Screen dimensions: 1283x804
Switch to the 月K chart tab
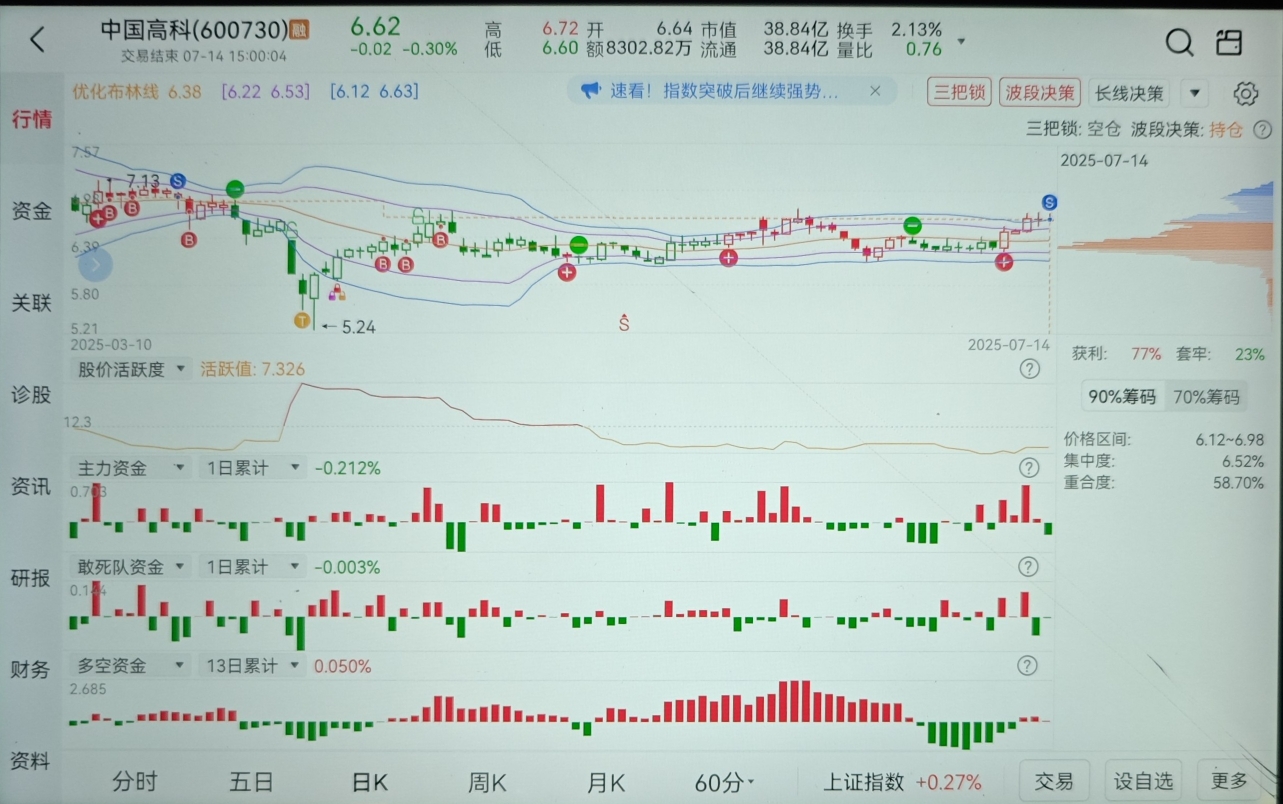(x=605, y=782)
